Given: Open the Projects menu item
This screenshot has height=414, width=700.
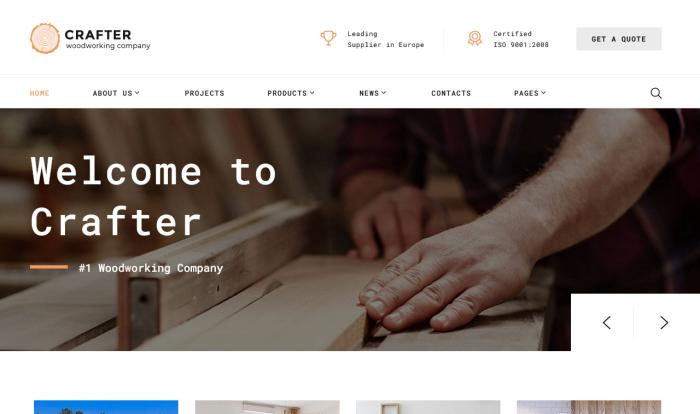Looking at the screenshot, I should [204, 93].
